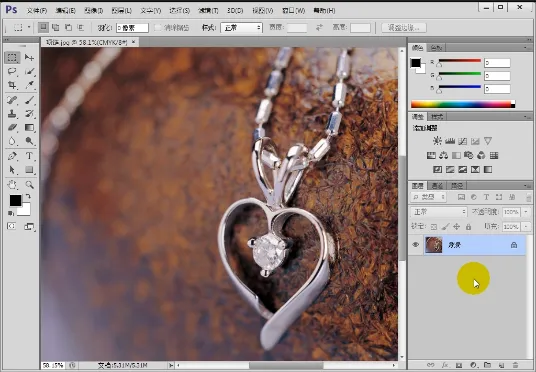
Task: Open the layer blend mode dropdown
Action: coord(439,212)
